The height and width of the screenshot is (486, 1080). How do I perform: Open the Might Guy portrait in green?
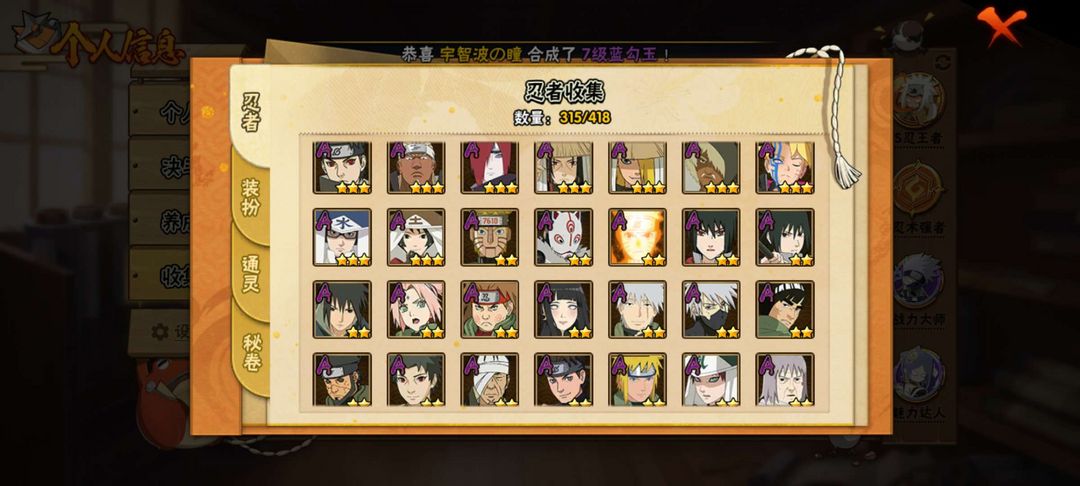(x=785, y=310)
